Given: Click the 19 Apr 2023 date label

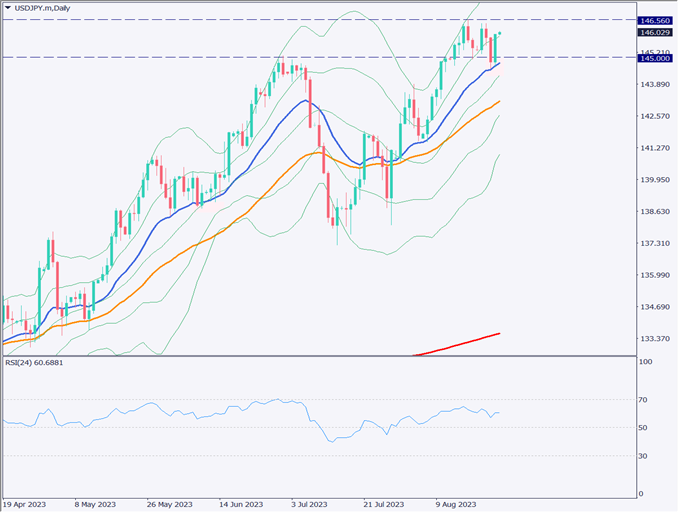Looking at the screenshot, I should (24, 504).
